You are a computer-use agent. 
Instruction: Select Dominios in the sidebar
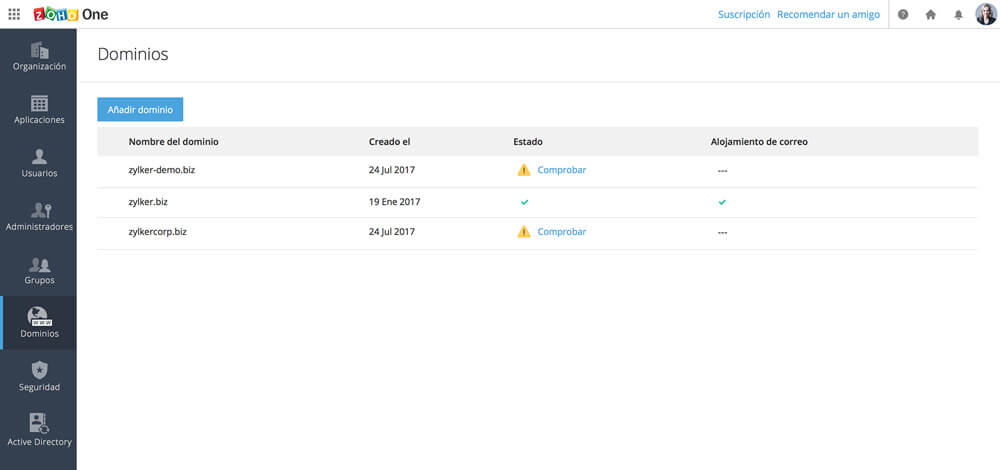[39, 323]
